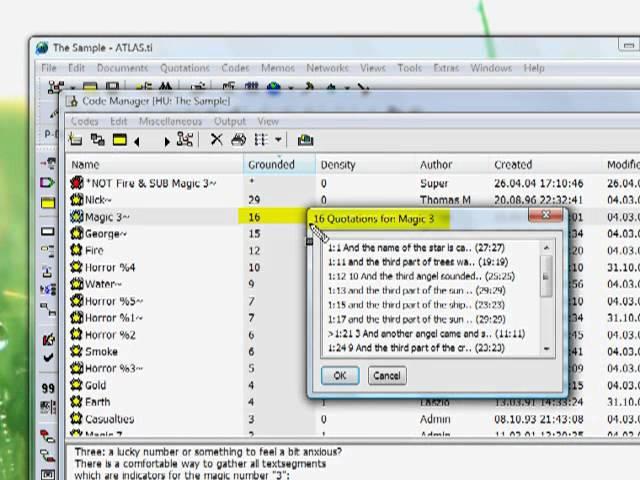
Task: Click the red link icon in left sidebar
Action: 47,436
